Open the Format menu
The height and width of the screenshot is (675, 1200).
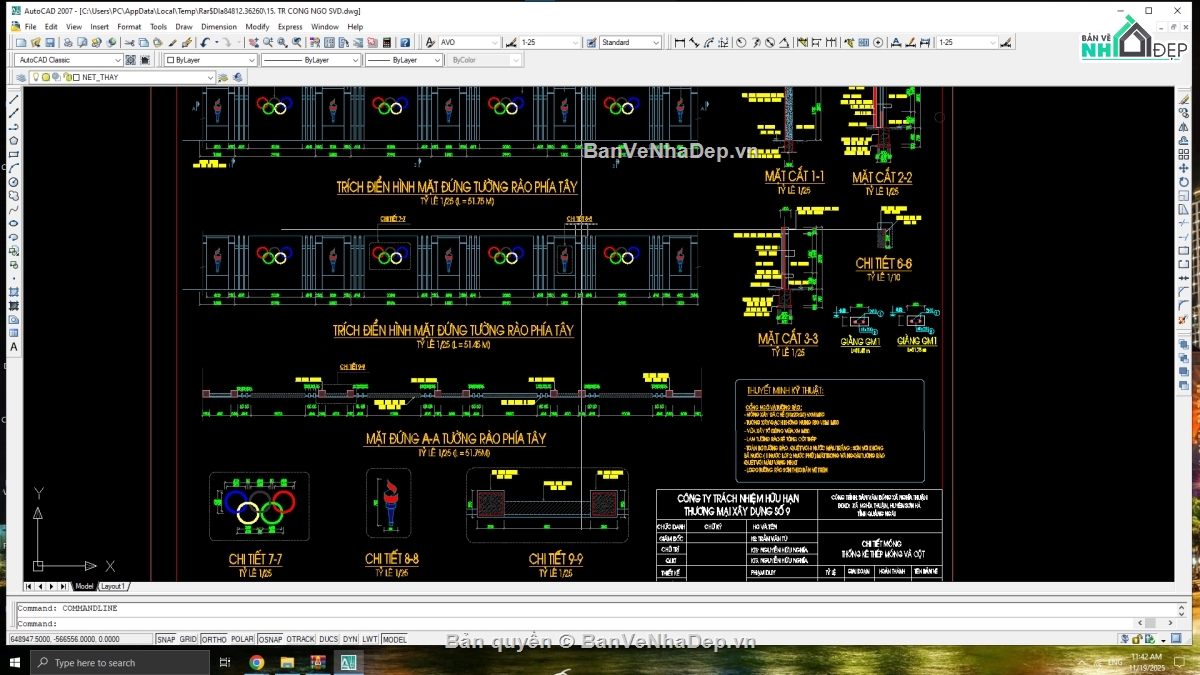point(129,27)
